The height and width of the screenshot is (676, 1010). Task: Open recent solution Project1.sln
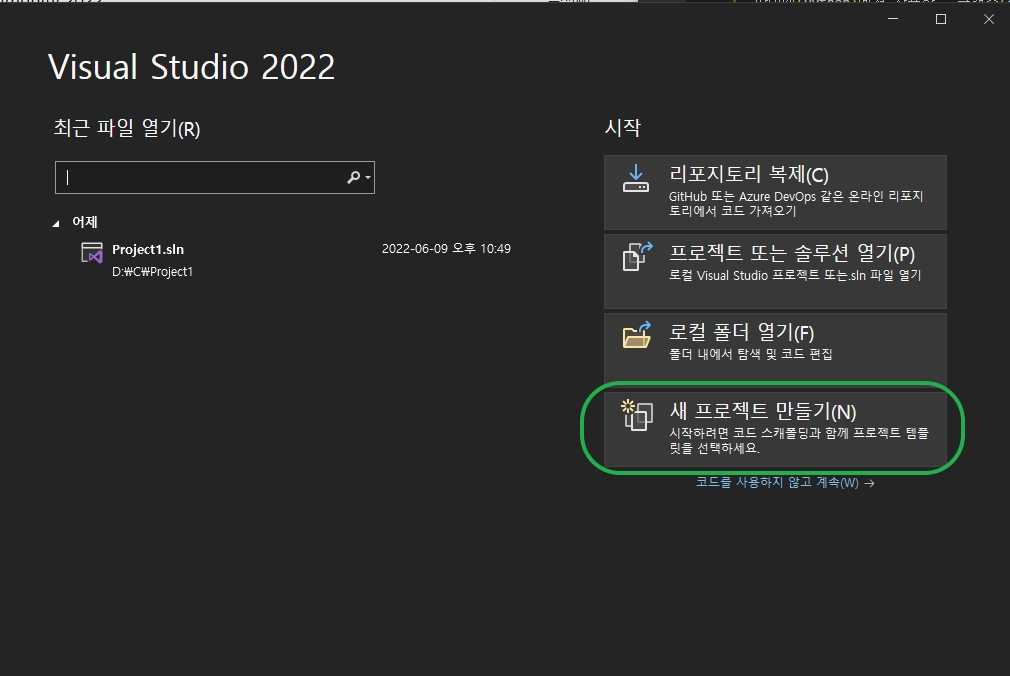pyautogui.click(x=296, y=260)
